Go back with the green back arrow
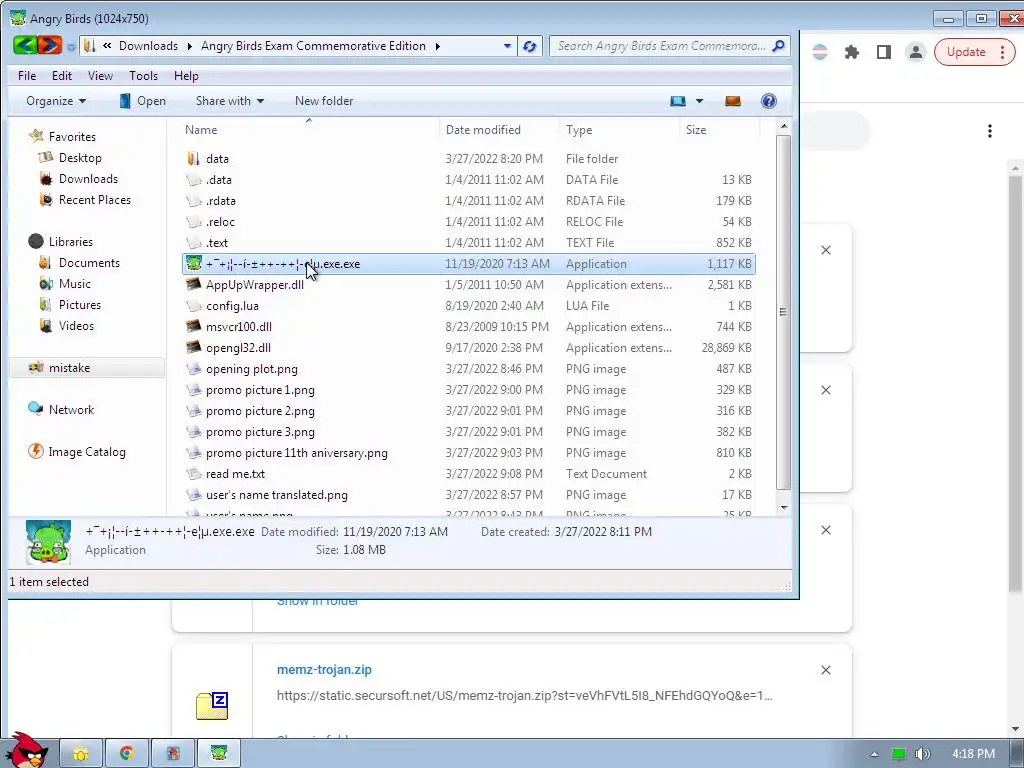 [x=25, y=45]
